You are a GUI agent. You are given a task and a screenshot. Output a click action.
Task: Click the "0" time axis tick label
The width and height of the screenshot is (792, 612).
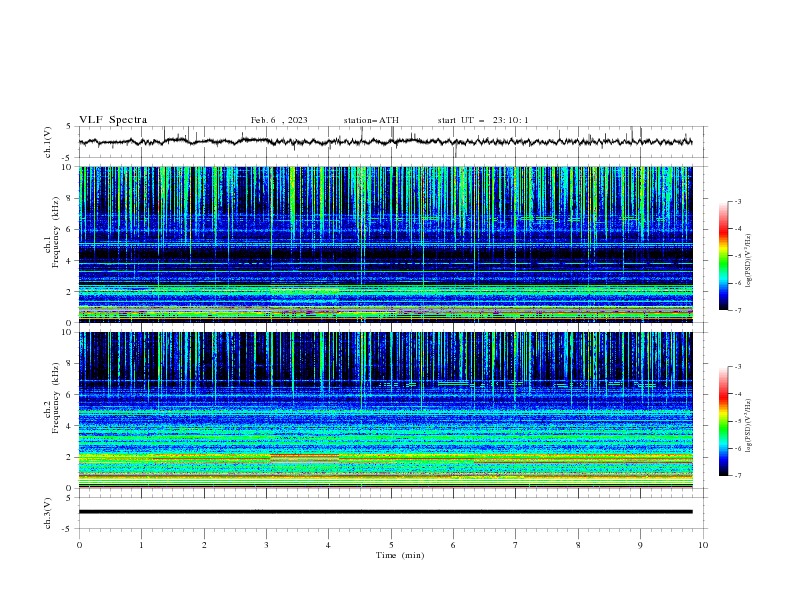[x=79, y=545]
